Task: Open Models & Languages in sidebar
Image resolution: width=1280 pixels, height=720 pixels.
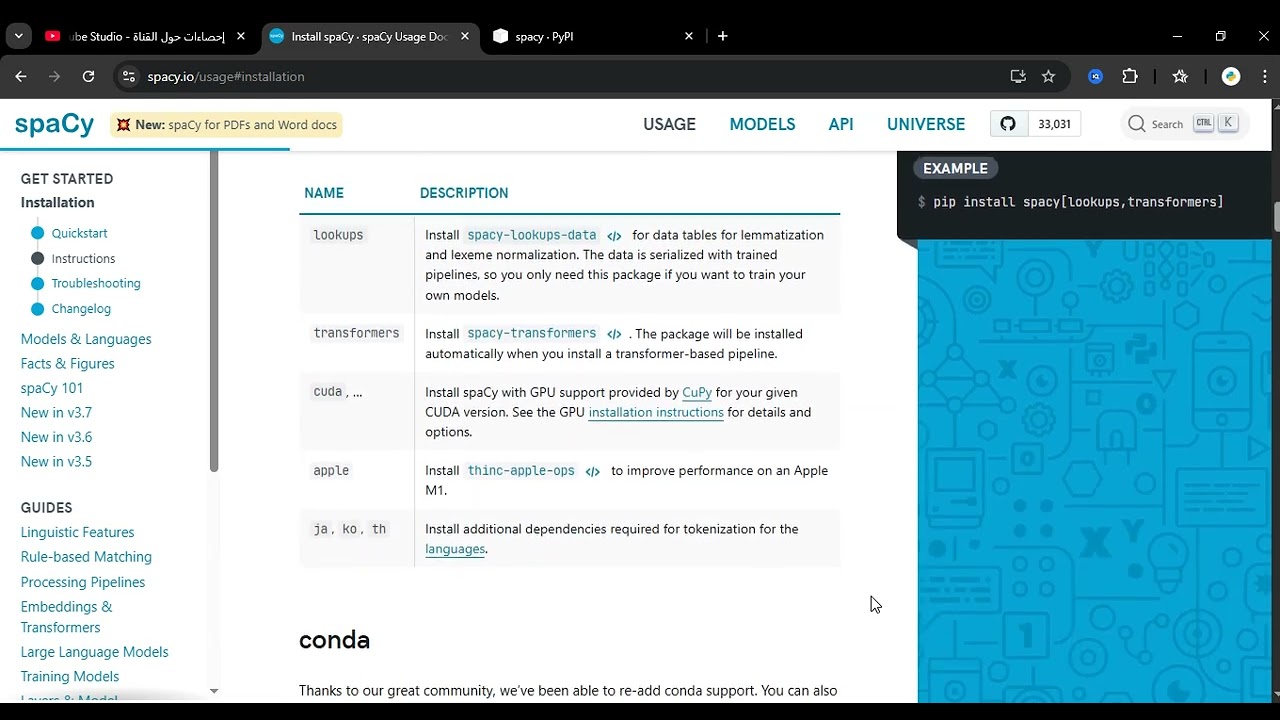Action: [x=86, y=339]
